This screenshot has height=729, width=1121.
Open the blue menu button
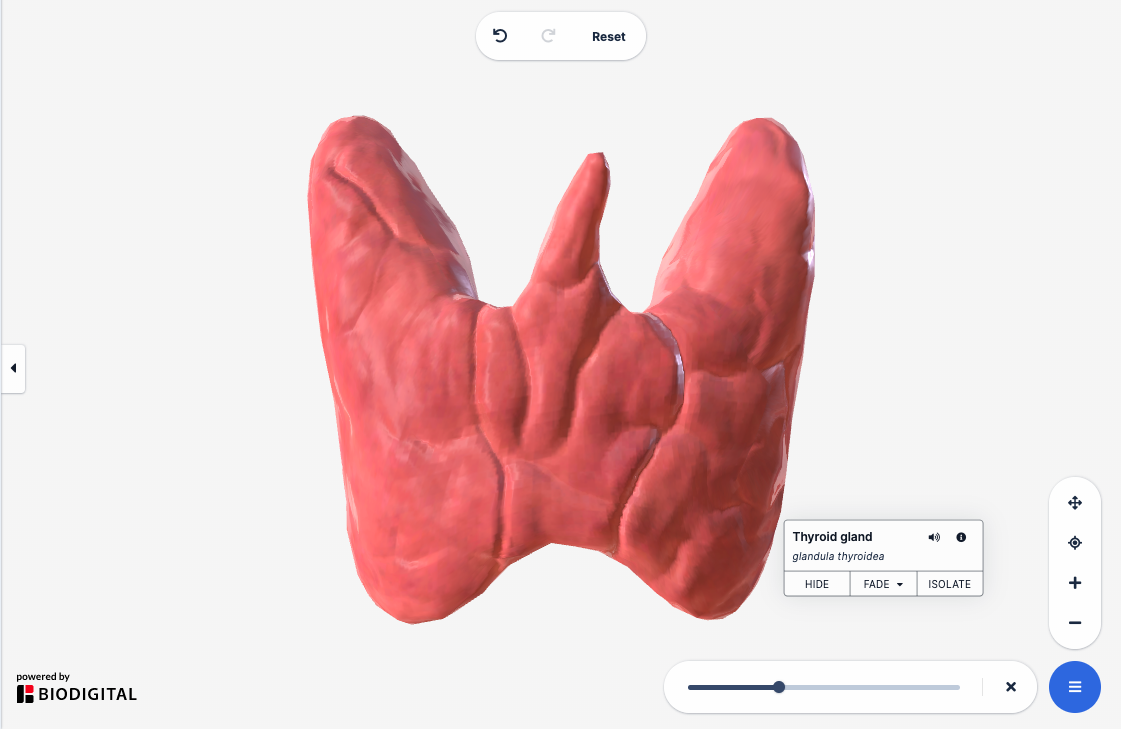[x=1075, y=687]
